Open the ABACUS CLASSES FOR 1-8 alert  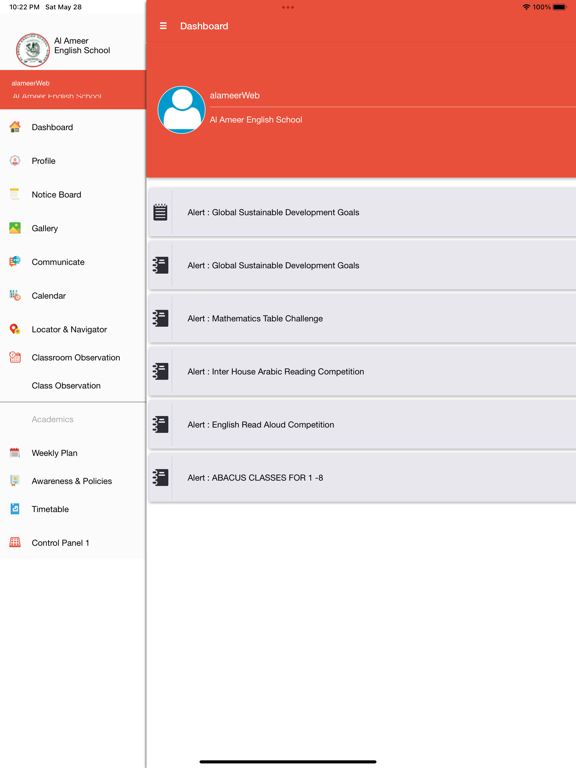pyautogui.click(x=362, y=478)
